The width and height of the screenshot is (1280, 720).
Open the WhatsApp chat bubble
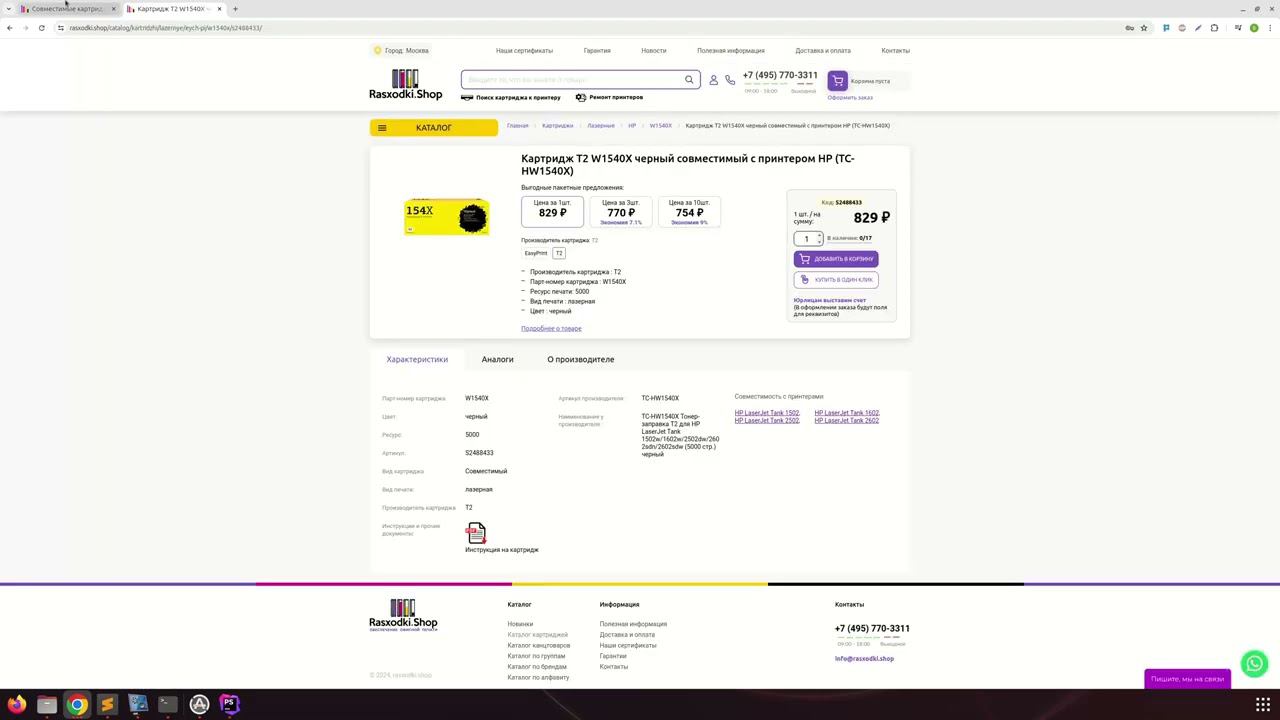tap(1254, 663)
